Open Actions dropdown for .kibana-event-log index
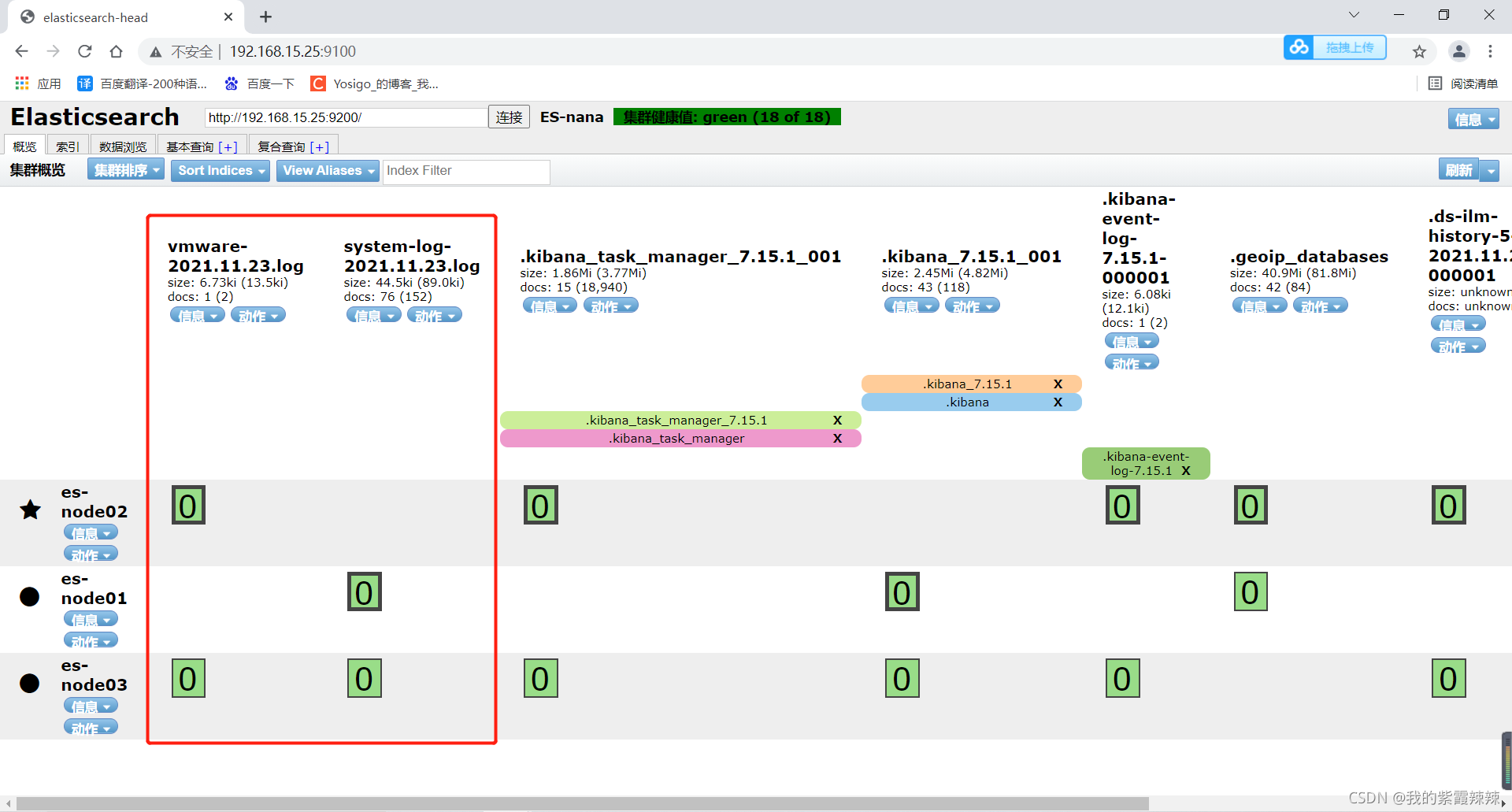The height and width of the screenshot is (812, 1512). click(x=1132, y=362)
